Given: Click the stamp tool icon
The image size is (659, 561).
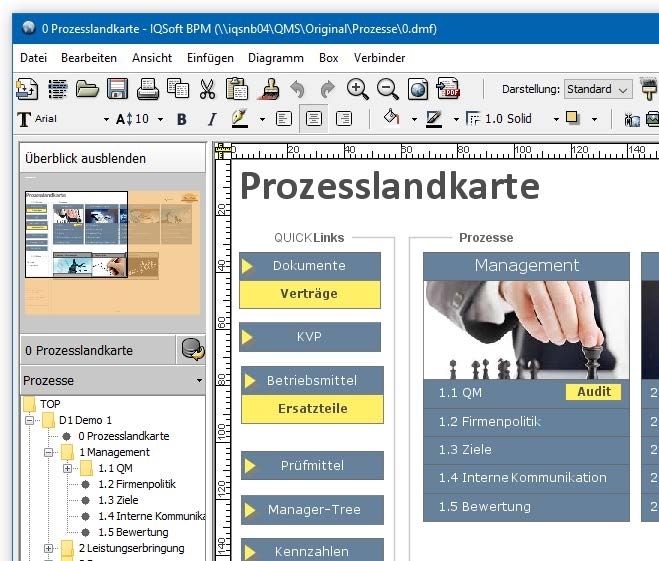Looking at the screenshot, I should [x=268, y=89].
